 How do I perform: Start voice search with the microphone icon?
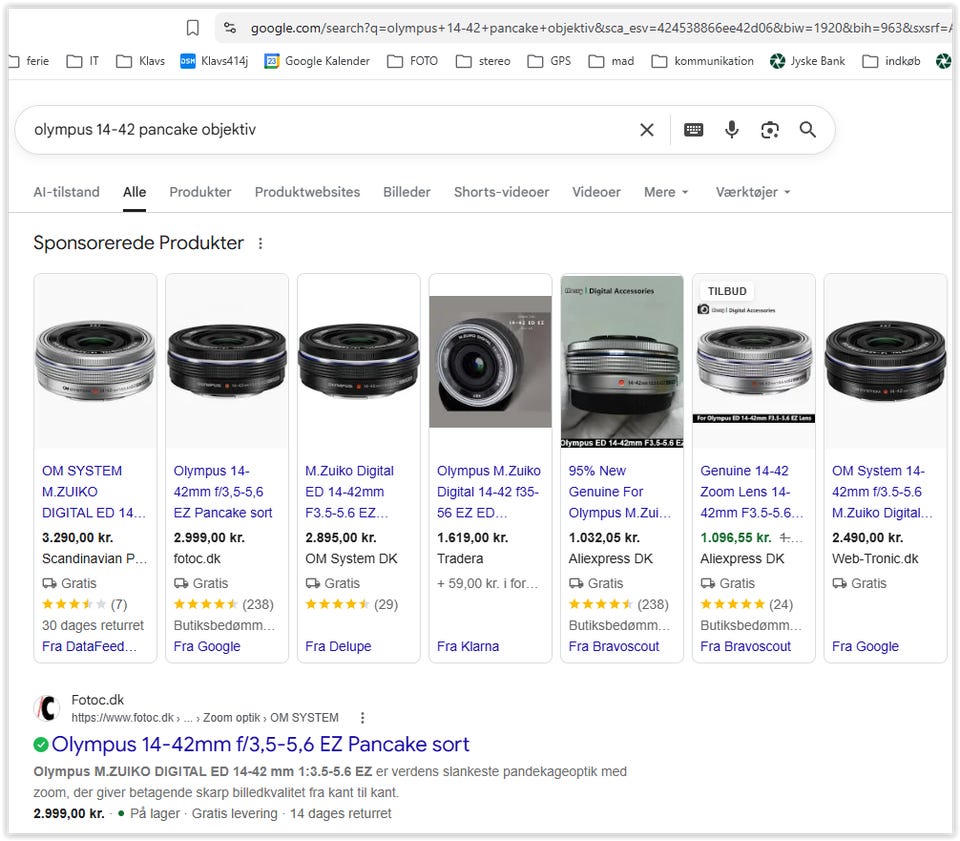pos(732,130)
